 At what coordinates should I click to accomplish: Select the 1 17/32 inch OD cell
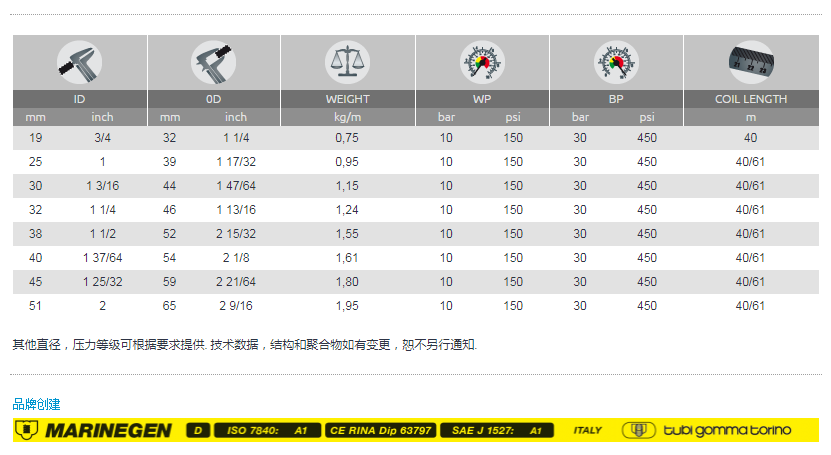click(x=236, y=162)
